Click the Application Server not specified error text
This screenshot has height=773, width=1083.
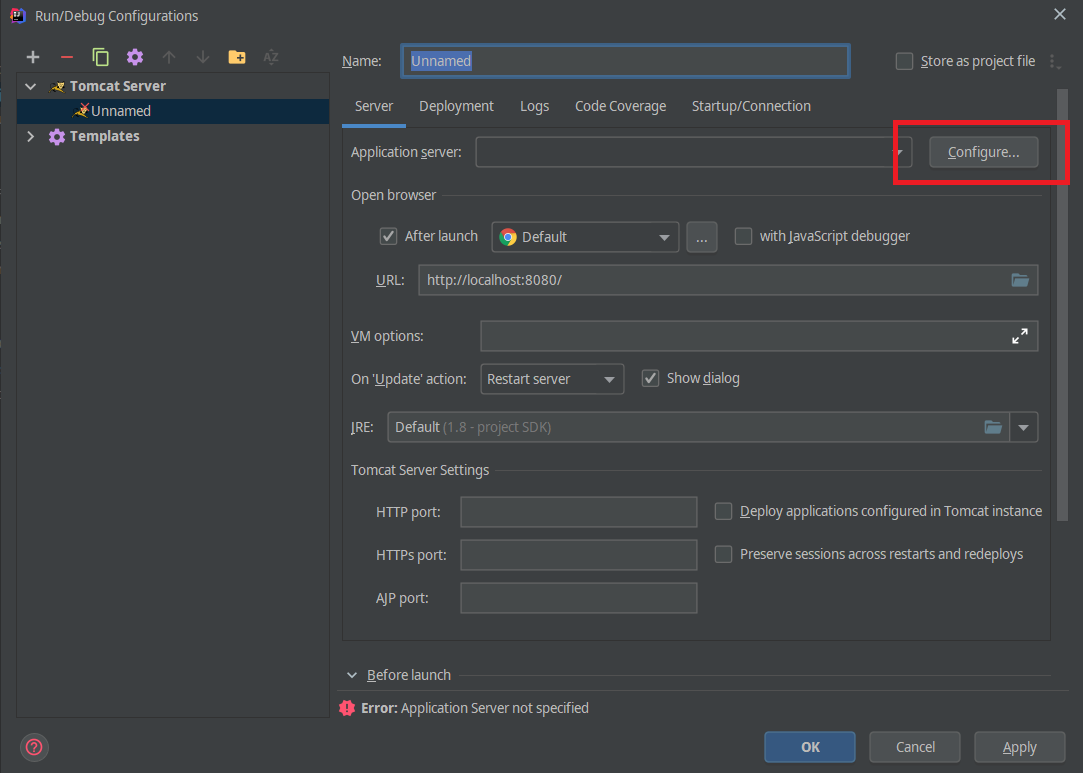coord(495,708)
